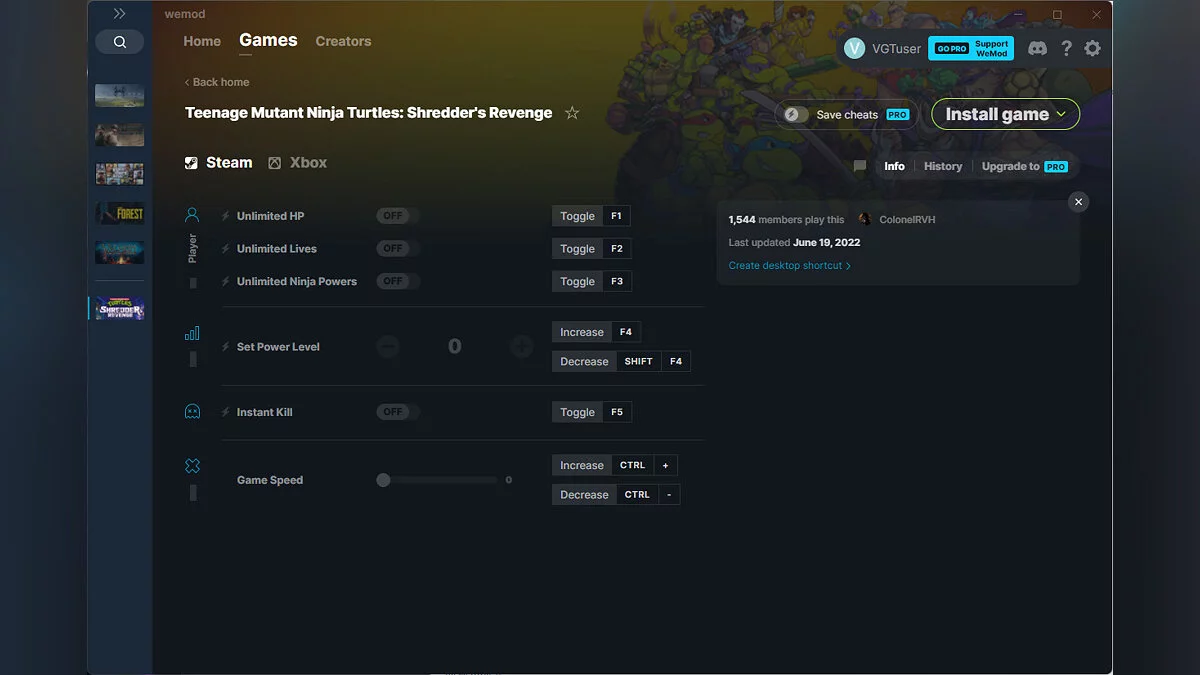Toggle the Unlimited Lives switch

click(x=398, y=249)
